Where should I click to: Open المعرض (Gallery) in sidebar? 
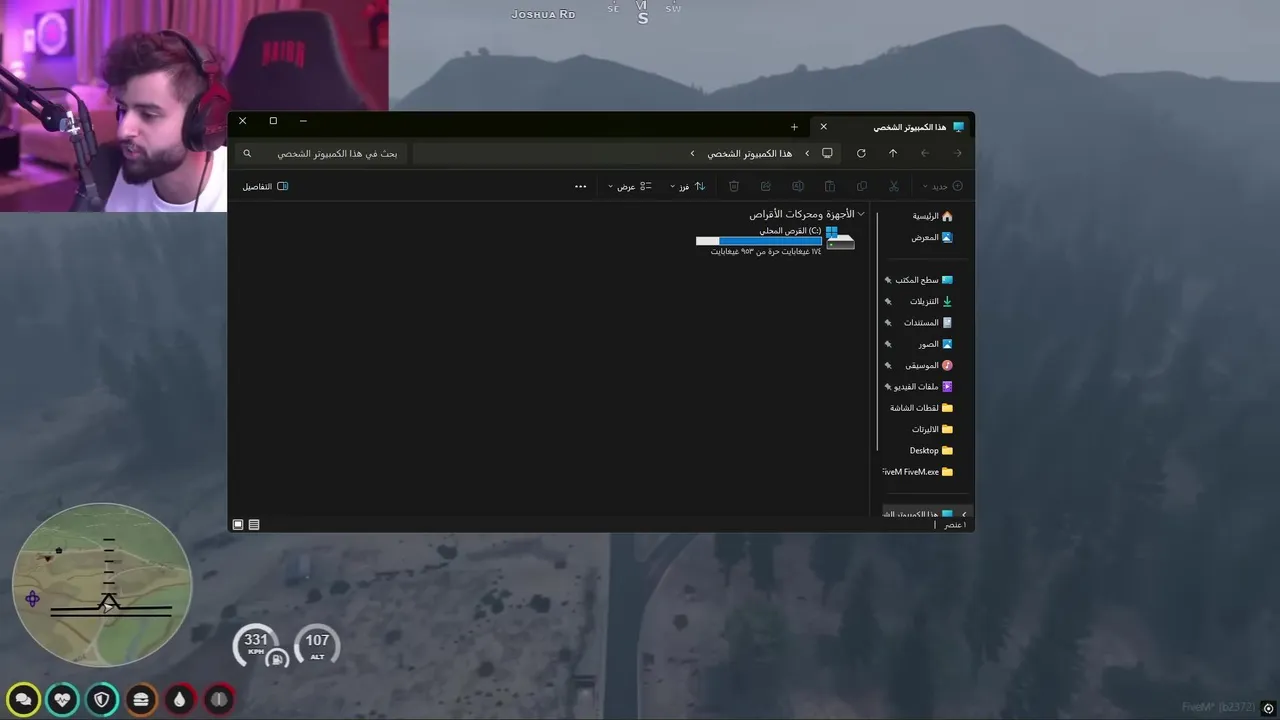pos(932,237)
